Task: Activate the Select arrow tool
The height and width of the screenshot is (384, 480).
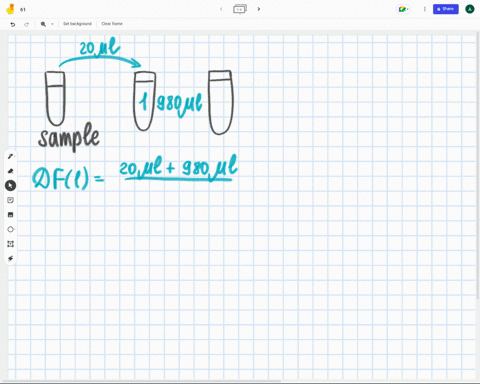Action: click(10, 186)
